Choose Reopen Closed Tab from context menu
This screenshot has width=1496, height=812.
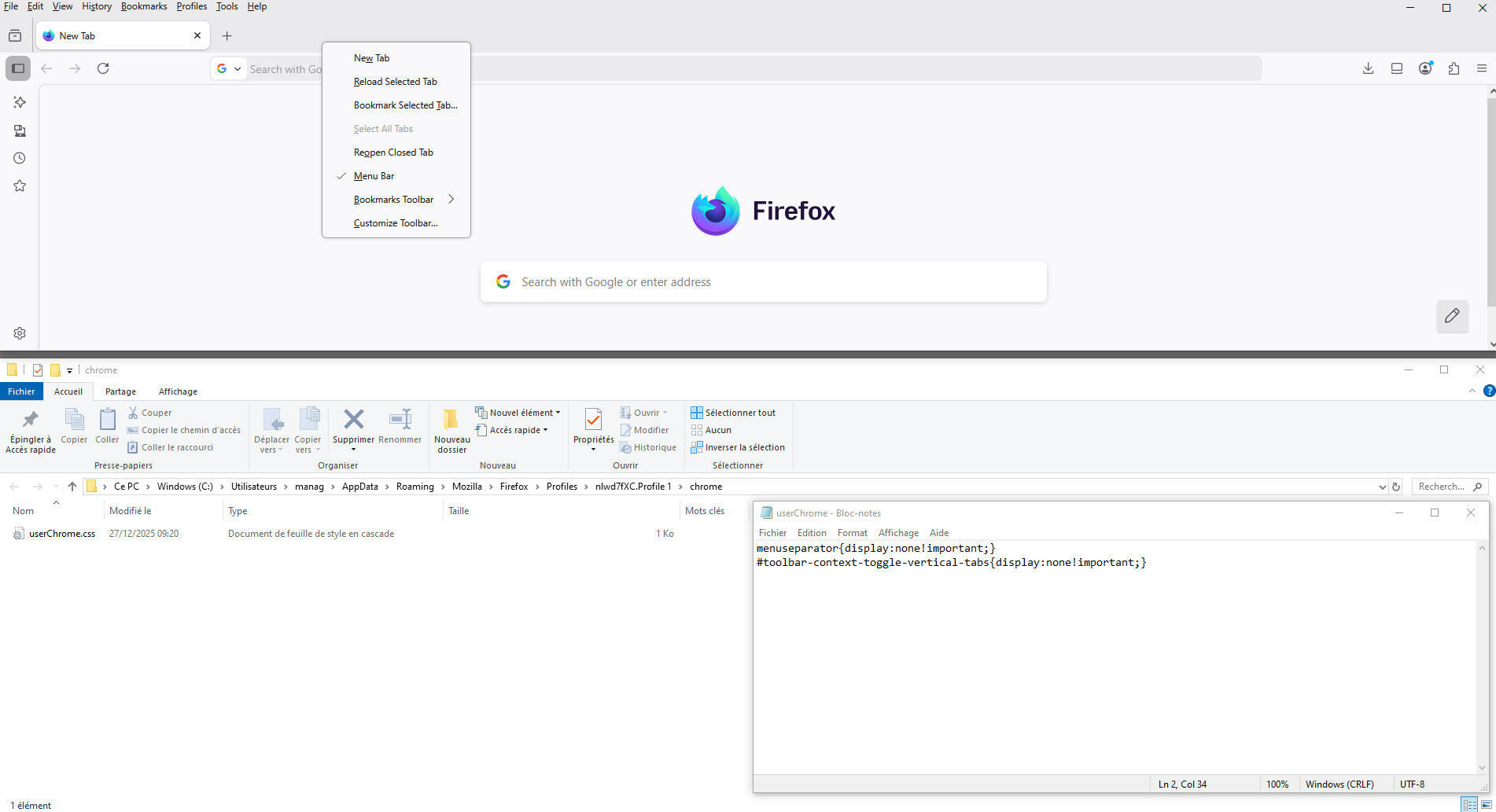(396, 152)
